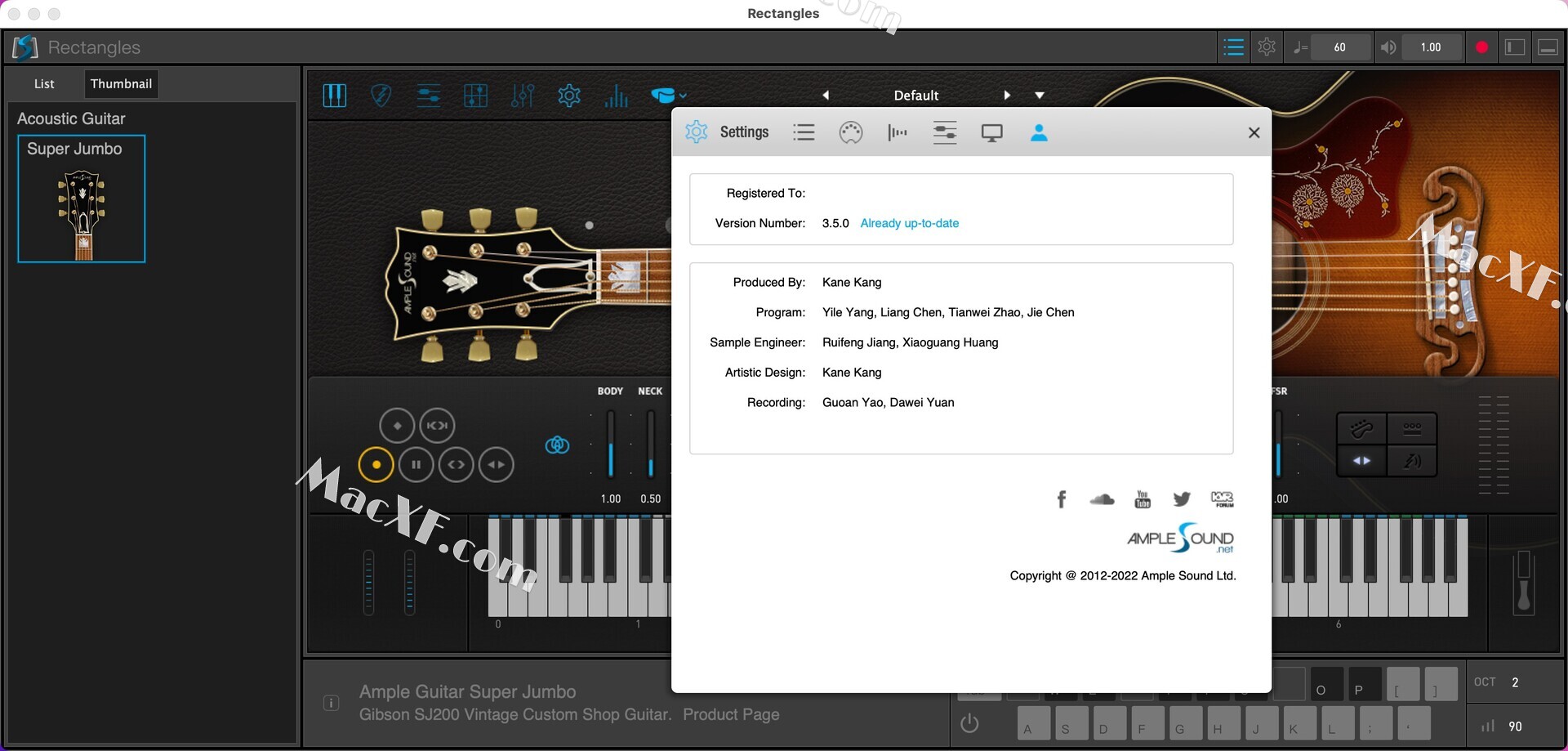Open the host settings gear icon

click(1267, 47)
